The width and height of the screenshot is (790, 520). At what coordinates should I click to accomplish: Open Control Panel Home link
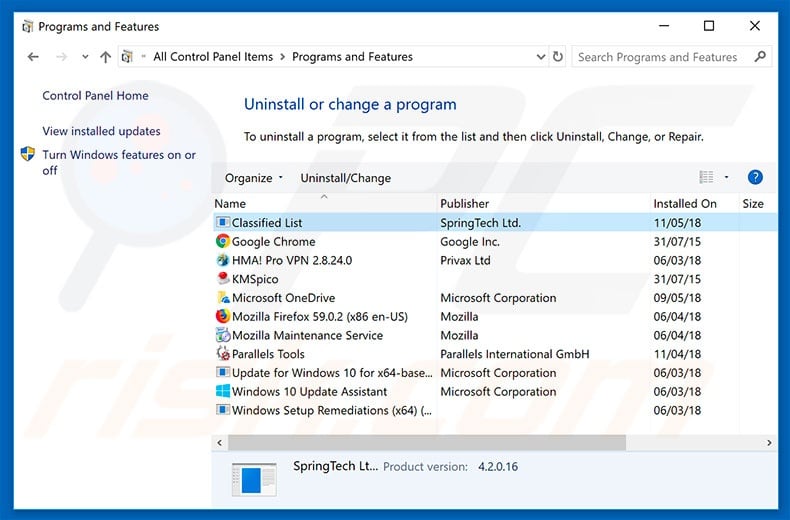pos(95,95)
